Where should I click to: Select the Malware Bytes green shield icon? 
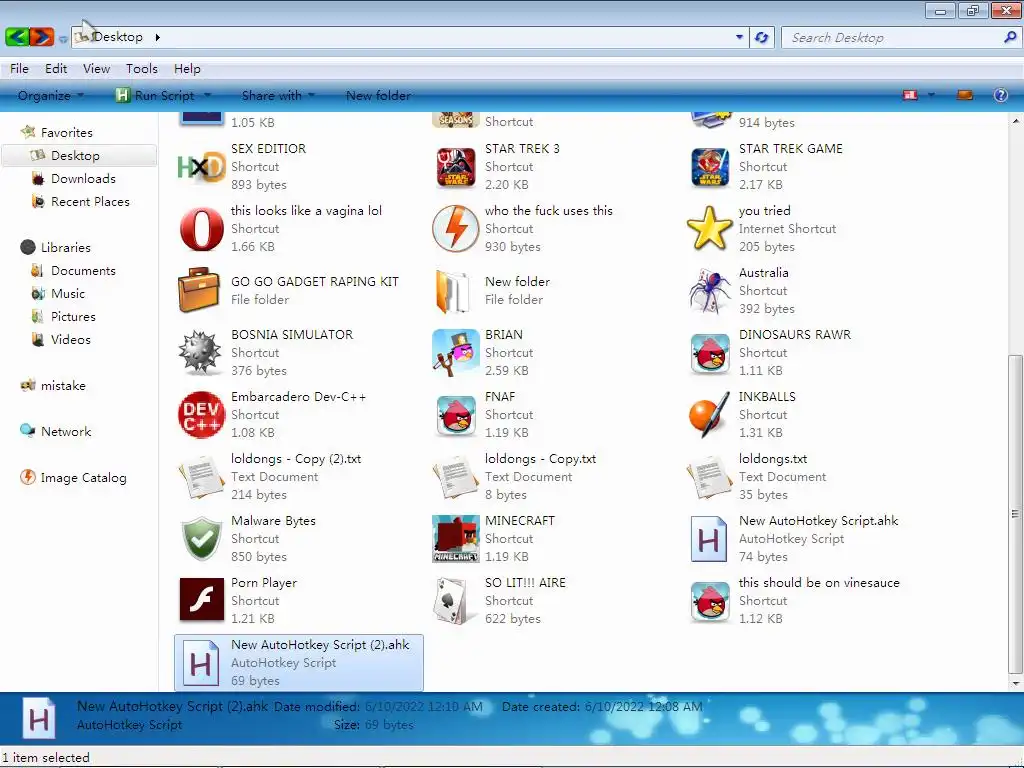[201, 539]
